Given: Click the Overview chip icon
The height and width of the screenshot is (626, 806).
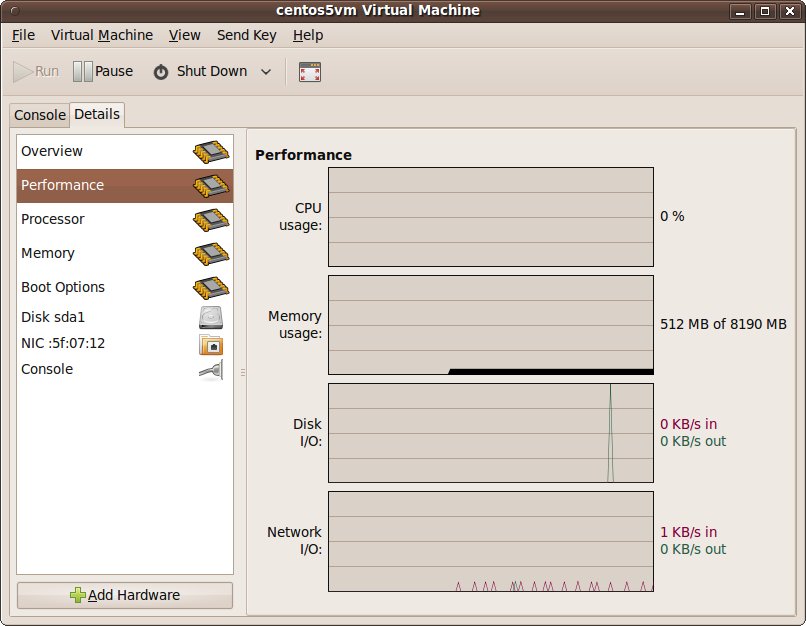Looking at the screenshot, I should pos(211,152).
